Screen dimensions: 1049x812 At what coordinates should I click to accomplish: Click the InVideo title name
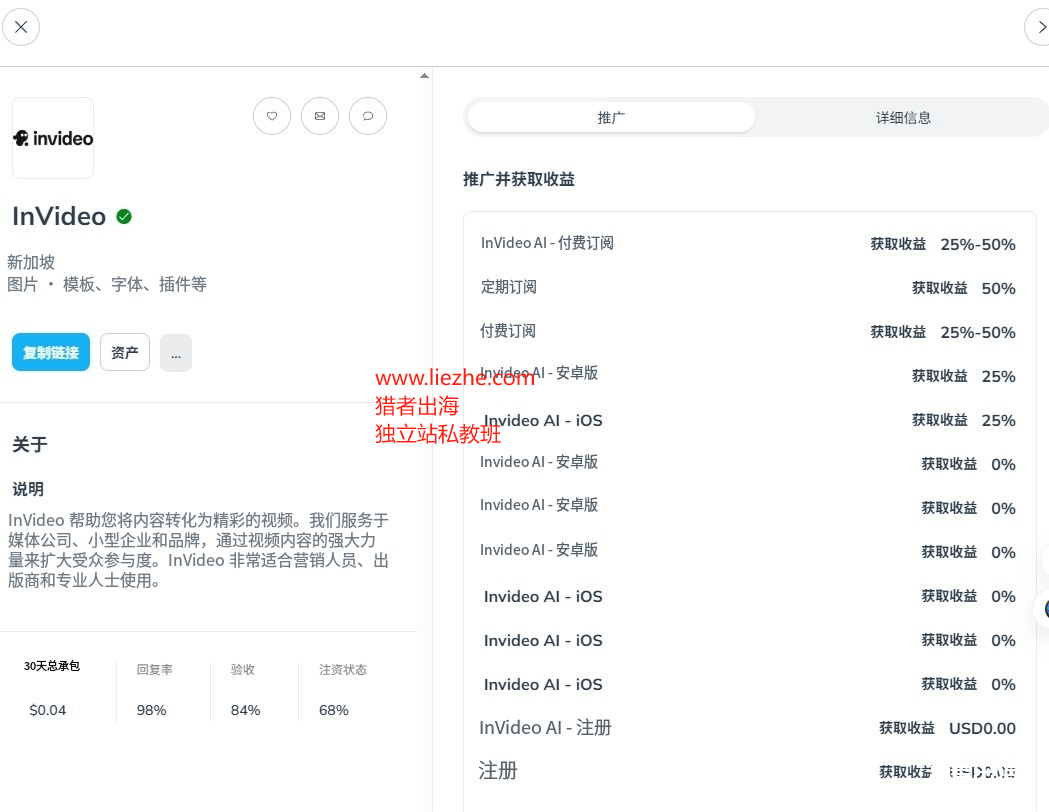coord(59,217)
